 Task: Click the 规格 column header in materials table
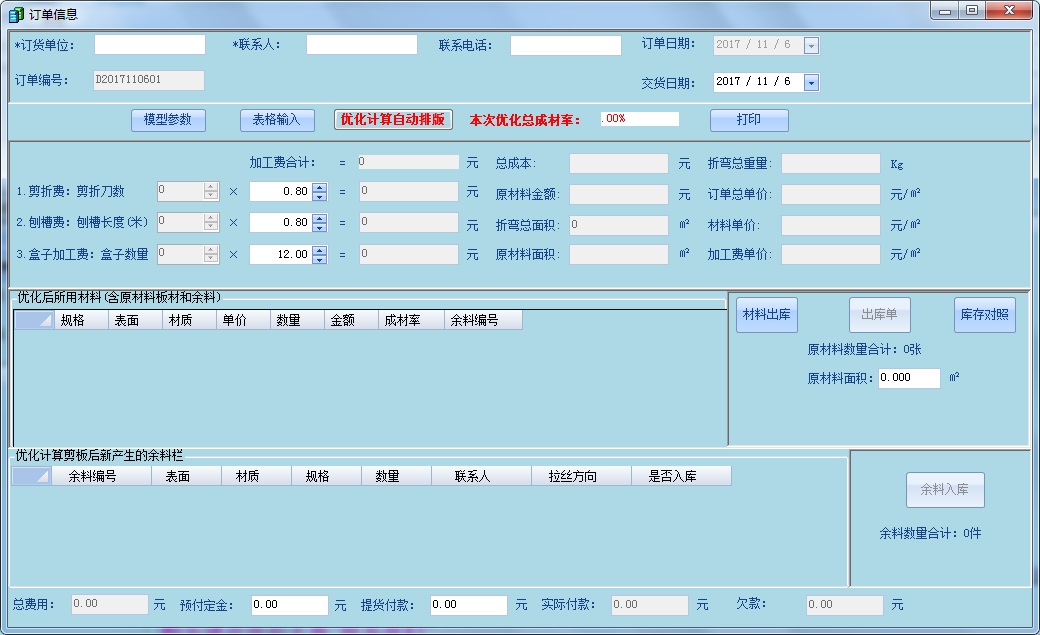point(81,320)
